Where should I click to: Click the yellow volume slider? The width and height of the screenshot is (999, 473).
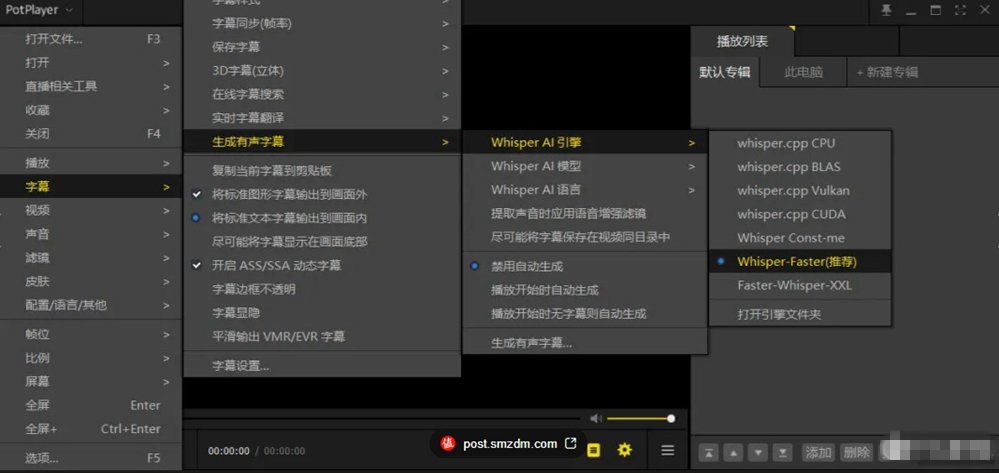[x=640, y=418]
